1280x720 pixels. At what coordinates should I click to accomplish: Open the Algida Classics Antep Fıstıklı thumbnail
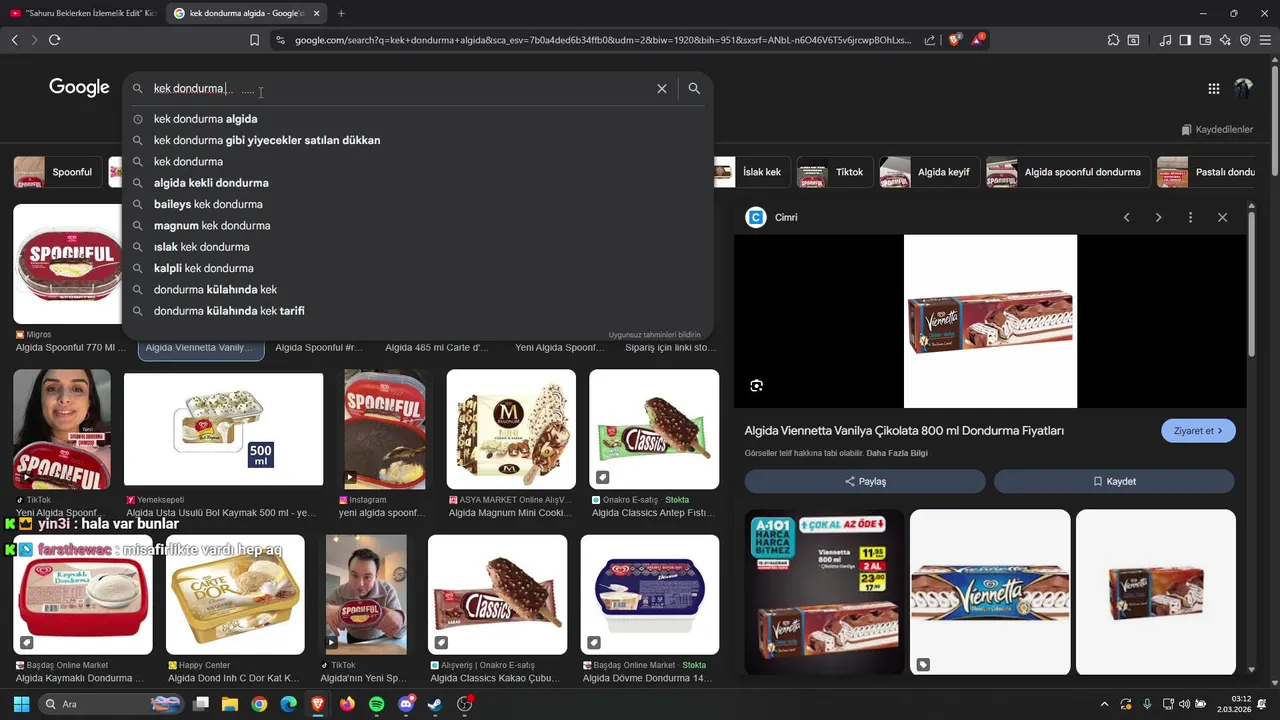654,430
